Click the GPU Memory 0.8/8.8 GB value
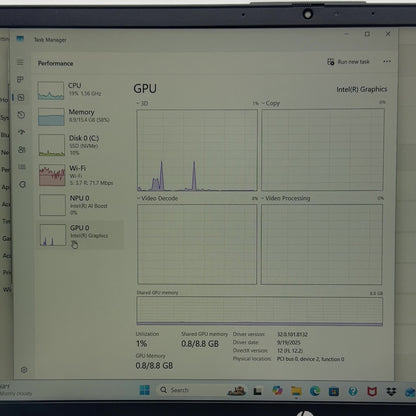416x416 pixels. (x=154, y=366)
